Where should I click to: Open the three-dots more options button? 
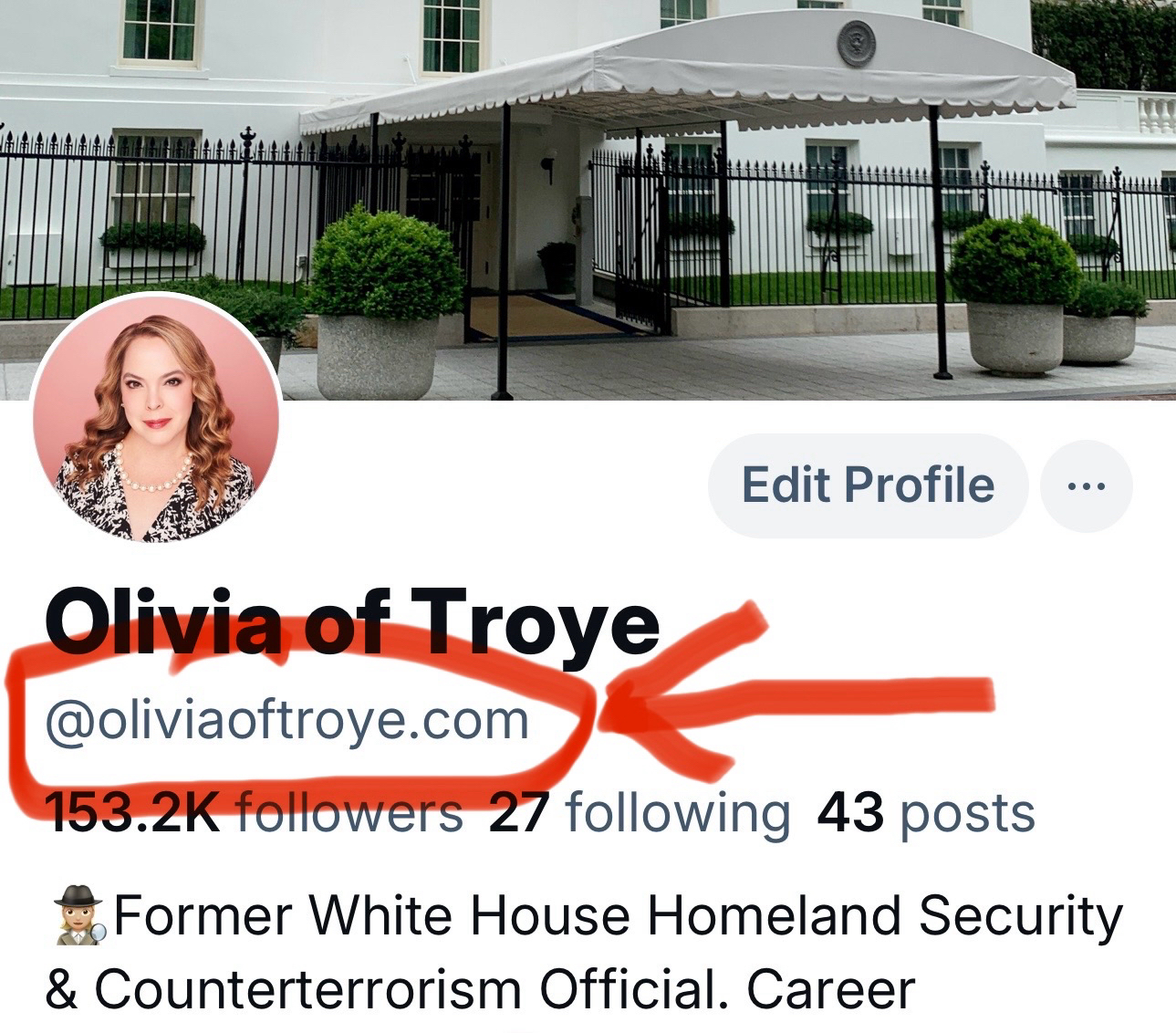click(1086, 485)
